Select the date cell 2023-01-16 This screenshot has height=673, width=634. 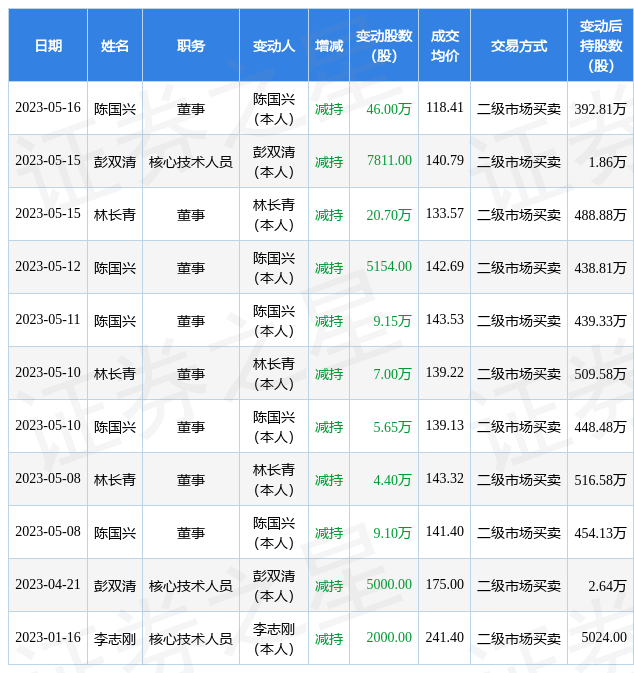point(48,637)
